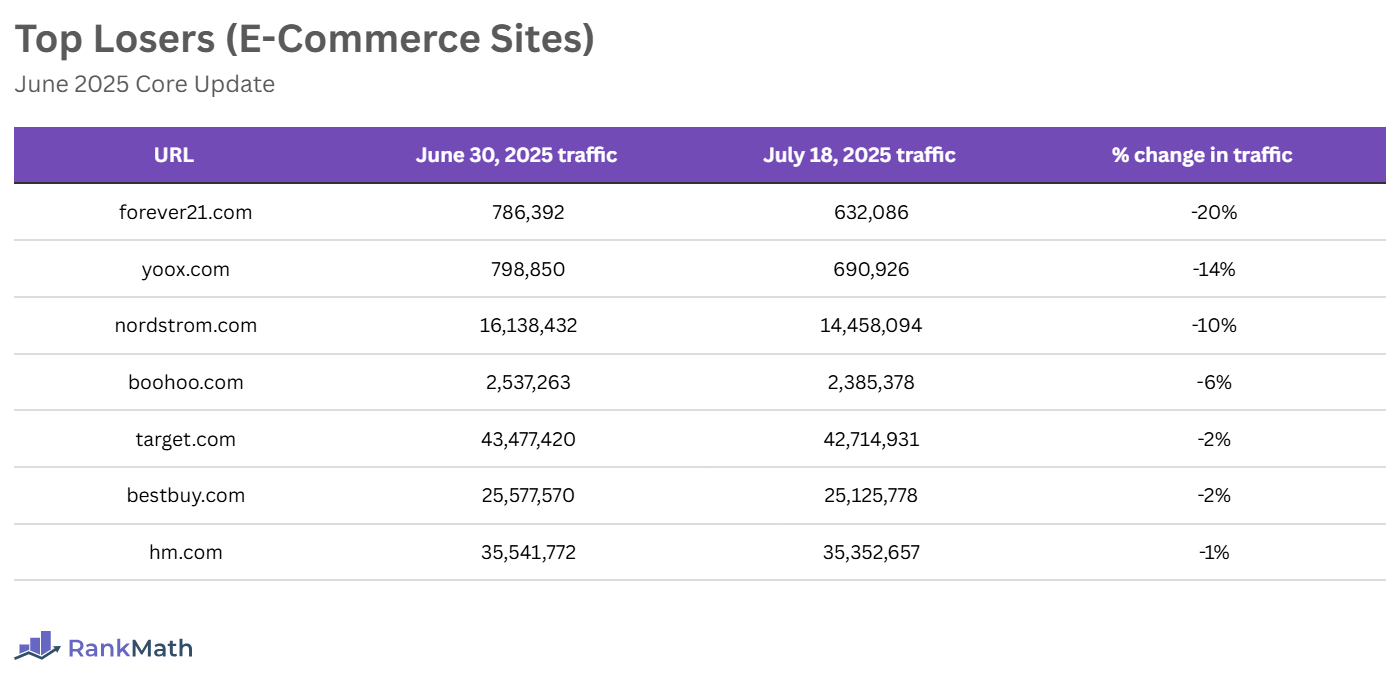1400x680 pixels.
Task: Select the July 18, 2025 traffic header
Action: (859, 155)
